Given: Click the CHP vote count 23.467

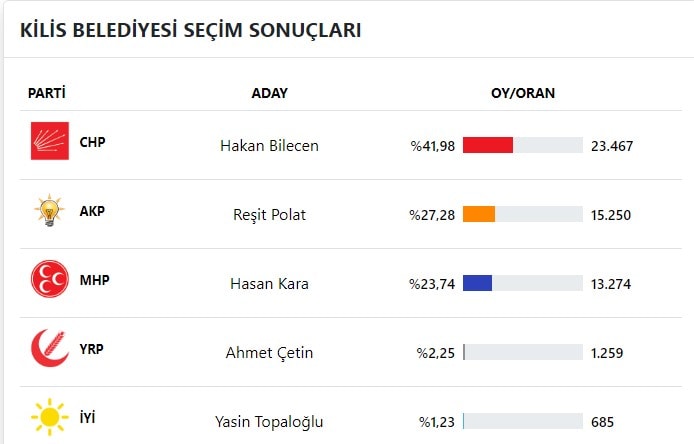Looking at the screenshot, I should coord(612,146).
